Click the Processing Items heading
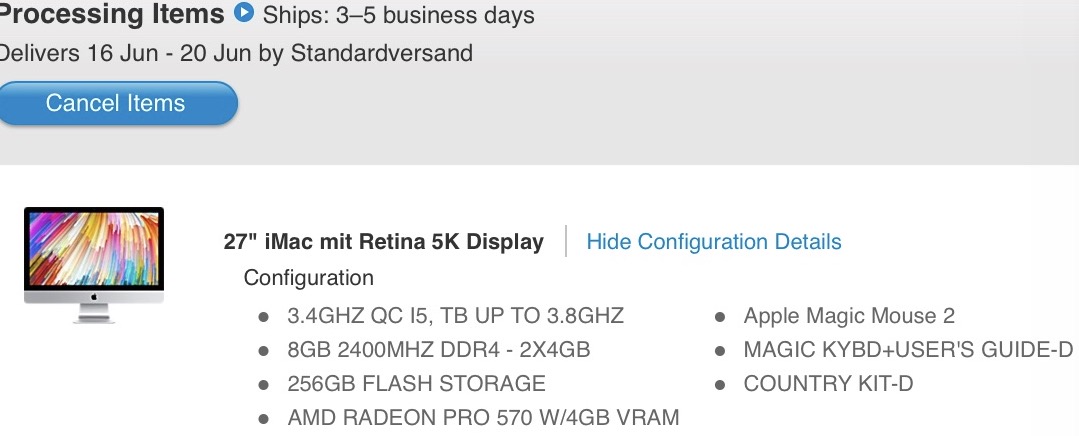The width and height of the screenshot is (1079, 436). 111,14
